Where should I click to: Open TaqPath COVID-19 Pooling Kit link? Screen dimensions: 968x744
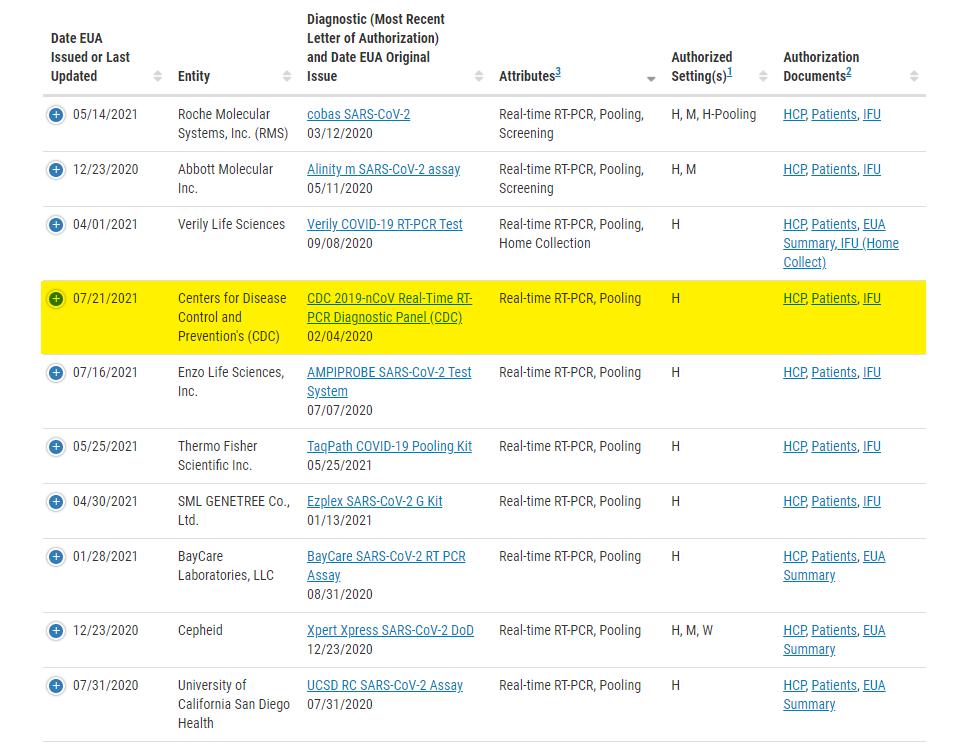pyautogui.click(x=389, y=446)
